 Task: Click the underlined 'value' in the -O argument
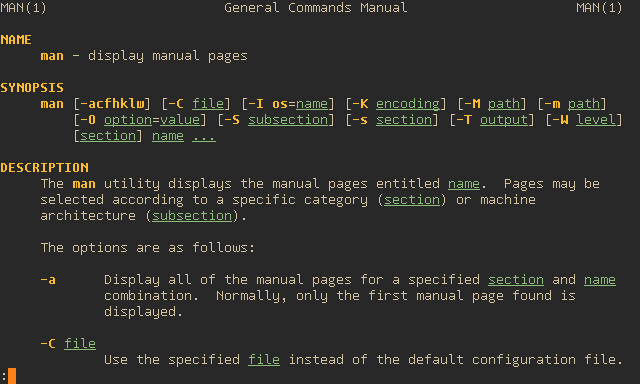pyautogui.click(x=180, y=120)
